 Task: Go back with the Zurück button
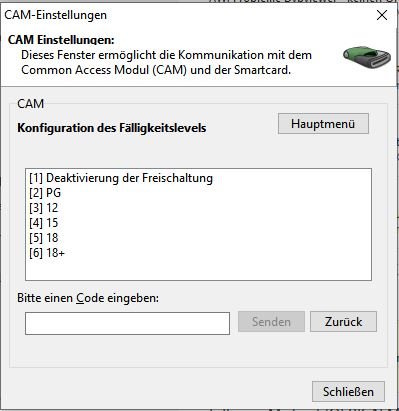point(343,322)
